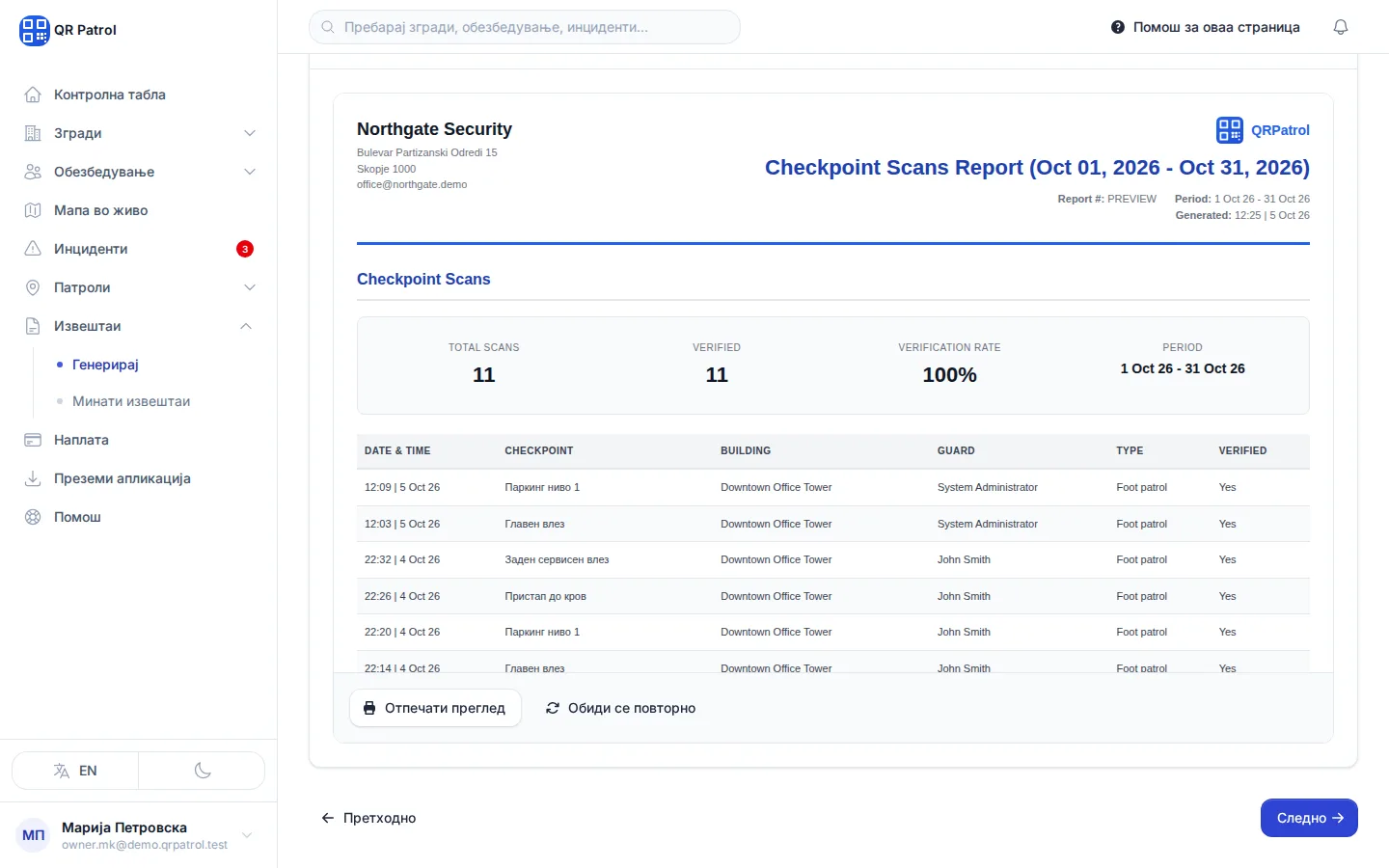Click the CHECKPOINT column header
The image size is (1389, 868).
click(x=539, y=450)
